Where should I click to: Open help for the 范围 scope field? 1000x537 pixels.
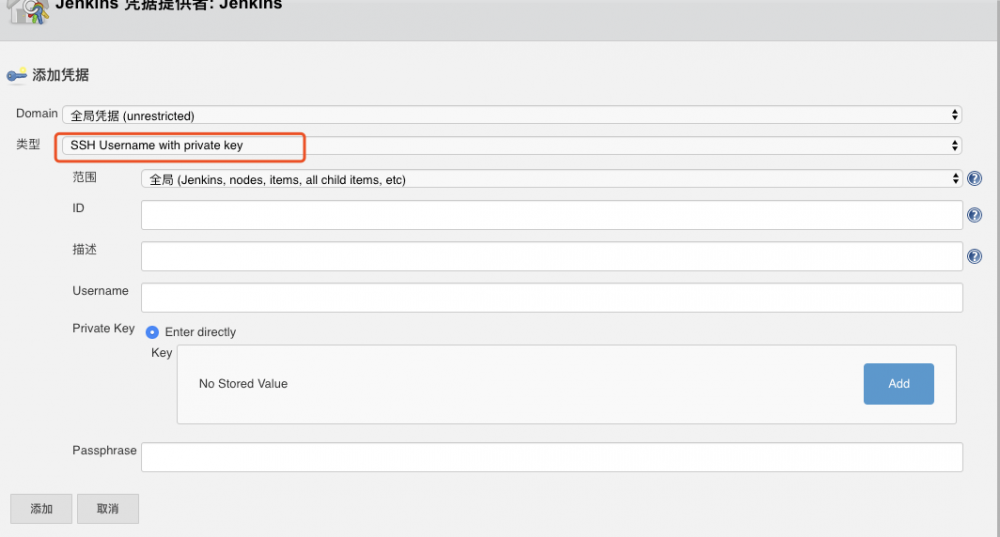point(974,179)
